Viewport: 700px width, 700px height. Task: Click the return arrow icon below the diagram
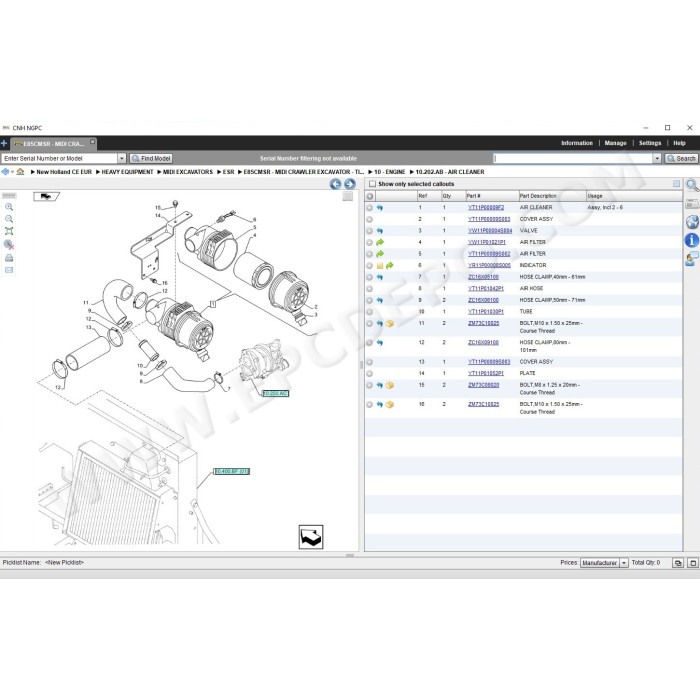click(x=311, y=537)
